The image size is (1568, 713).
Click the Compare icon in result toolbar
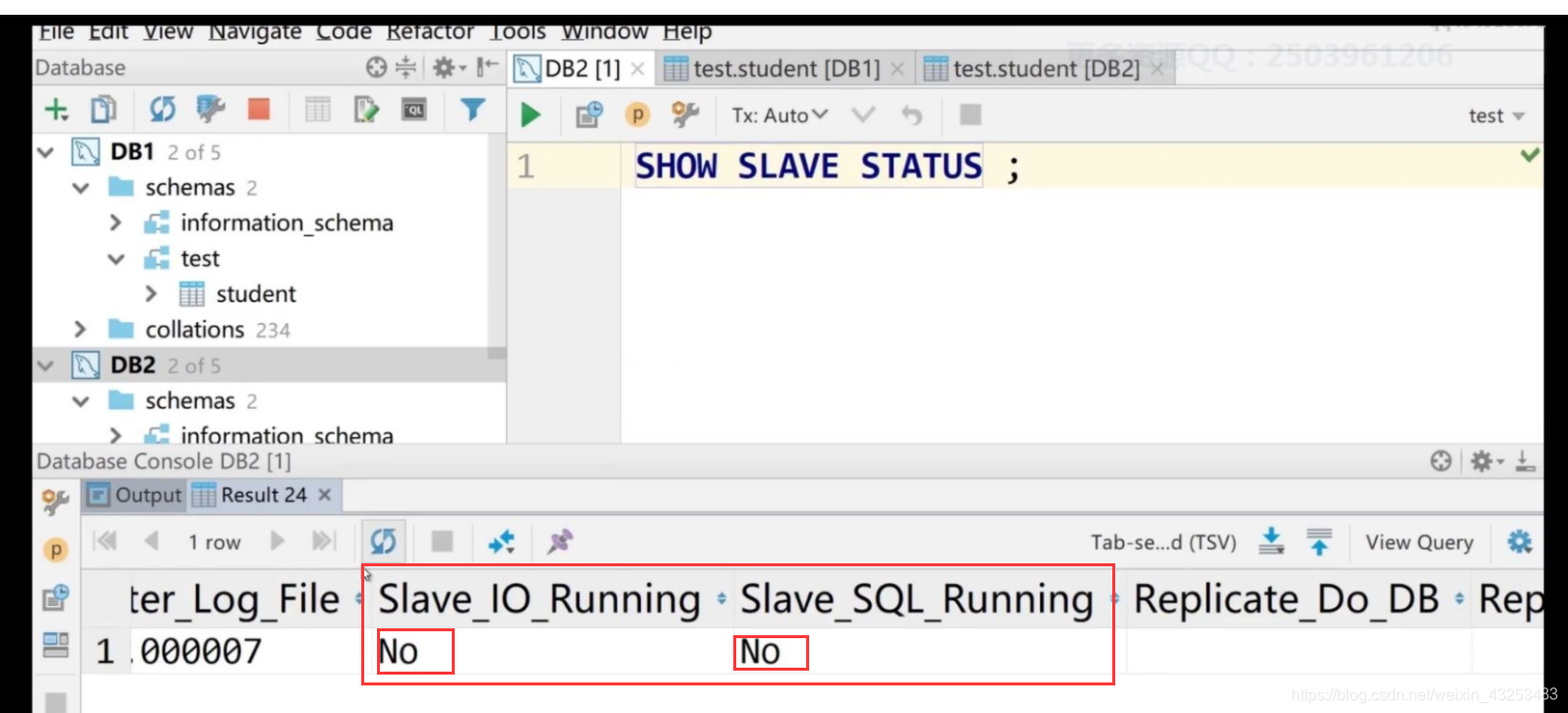point(501,541)
